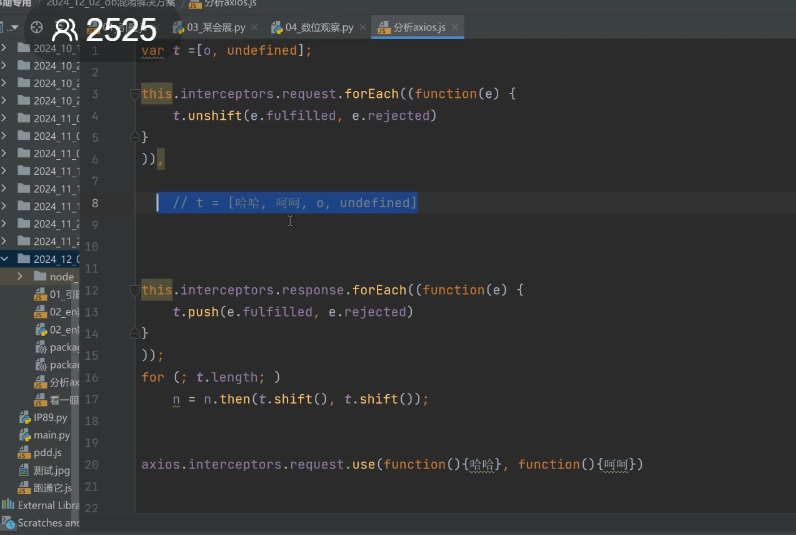The height and width of the screenshot is (535, 796).
Task: Click 'forEach' in the interceptors.response line
Action: click(379, 290)
